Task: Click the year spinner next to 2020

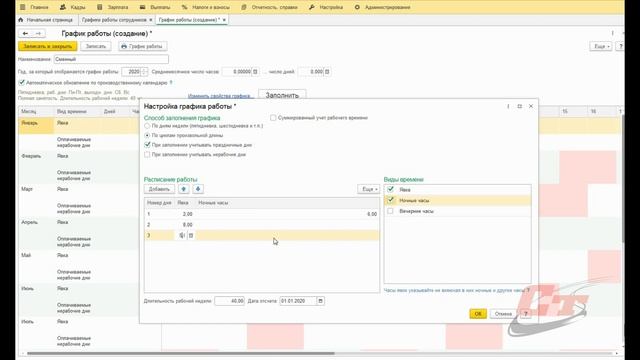Action: pyautogui.click(x=144, y=72)
